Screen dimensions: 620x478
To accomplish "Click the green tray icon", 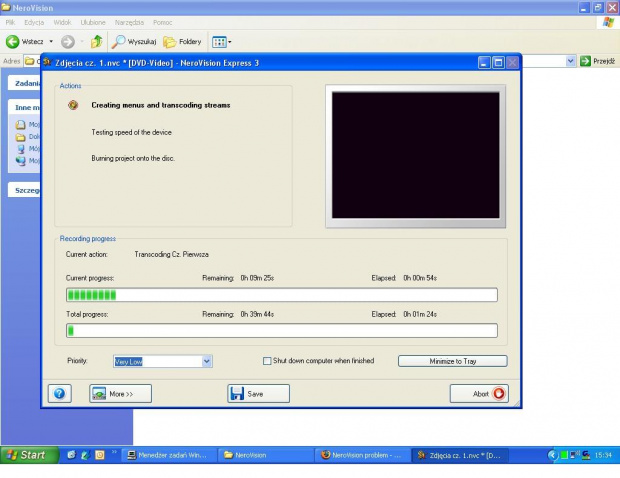I will 564,455.
